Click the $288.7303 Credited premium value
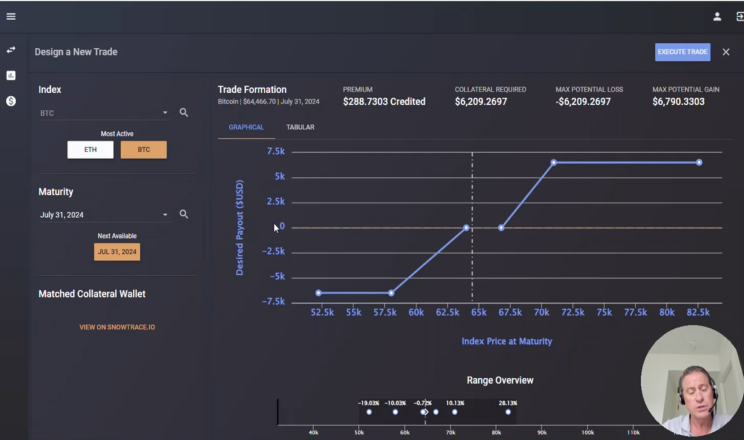 pyautogui.click(x=384, y=102)
